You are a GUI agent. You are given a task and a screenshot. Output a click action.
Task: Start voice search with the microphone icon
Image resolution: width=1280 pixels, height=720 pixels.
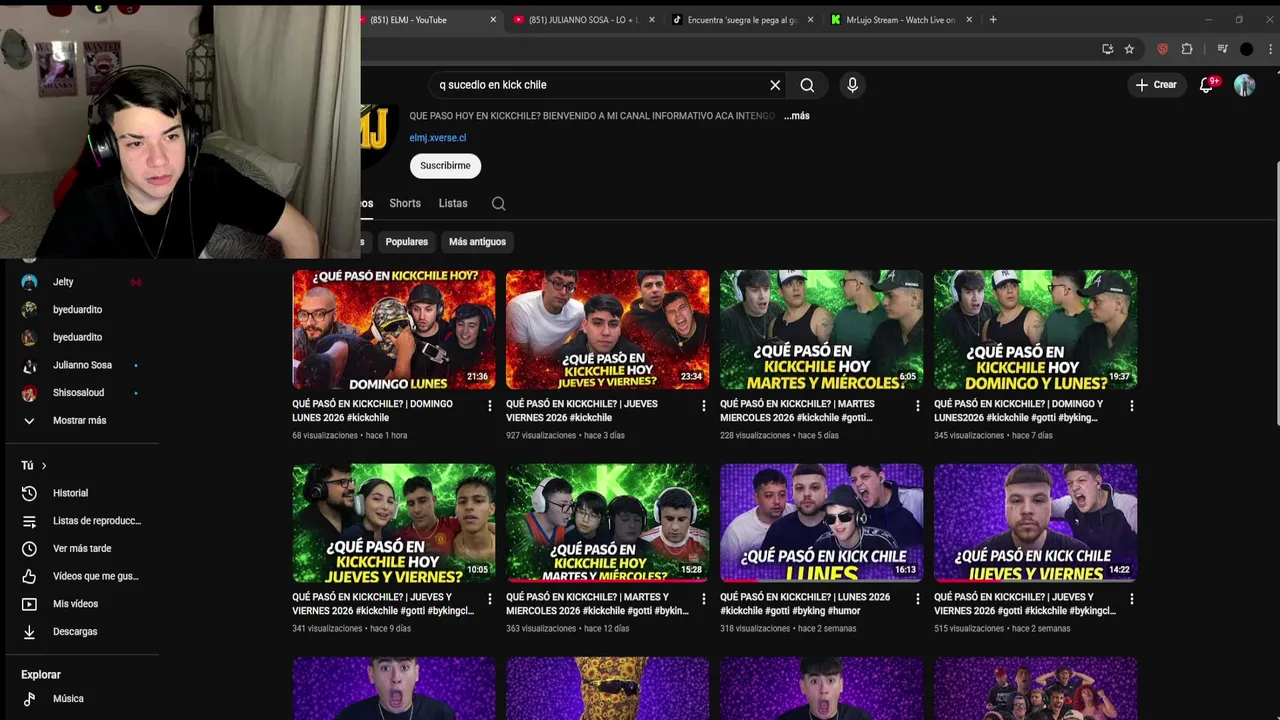click(852, 85)
